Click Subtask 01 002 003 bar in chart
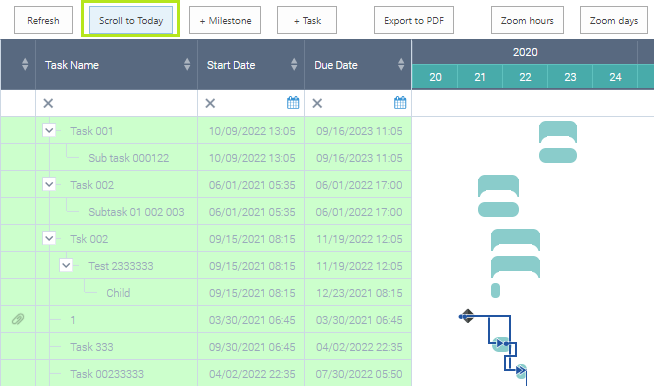Screen dimensions: 654x386 498,209
